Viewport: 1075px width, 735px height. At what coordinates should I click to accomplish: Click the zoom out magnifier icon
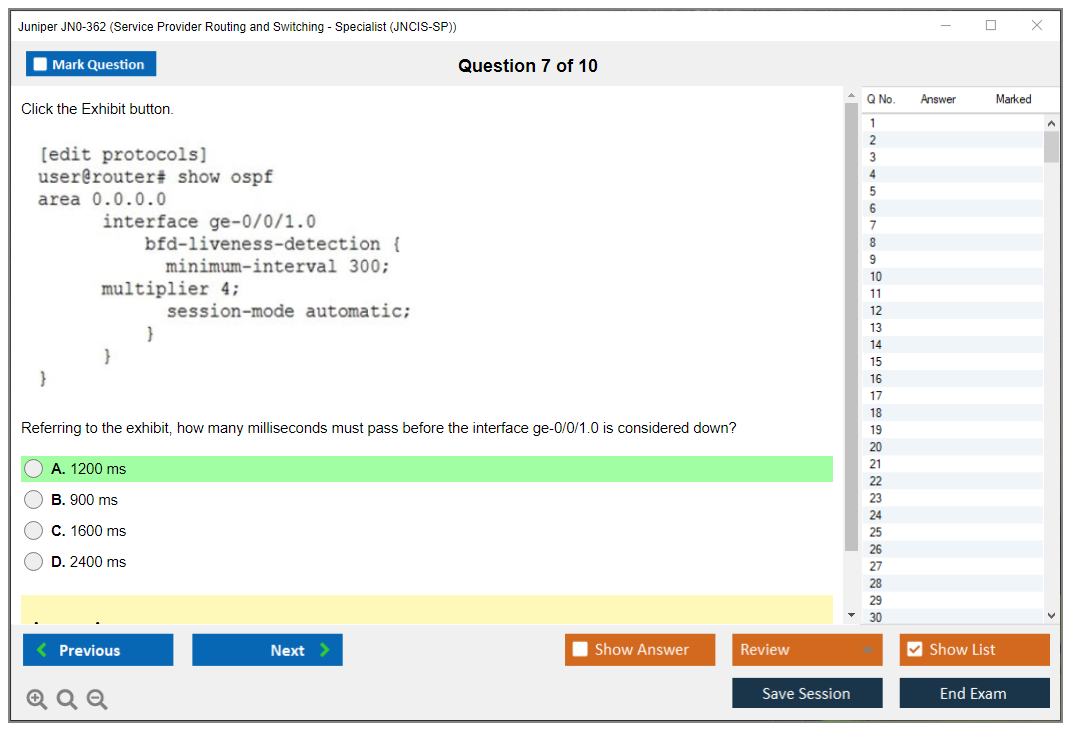tap(97, 700)
